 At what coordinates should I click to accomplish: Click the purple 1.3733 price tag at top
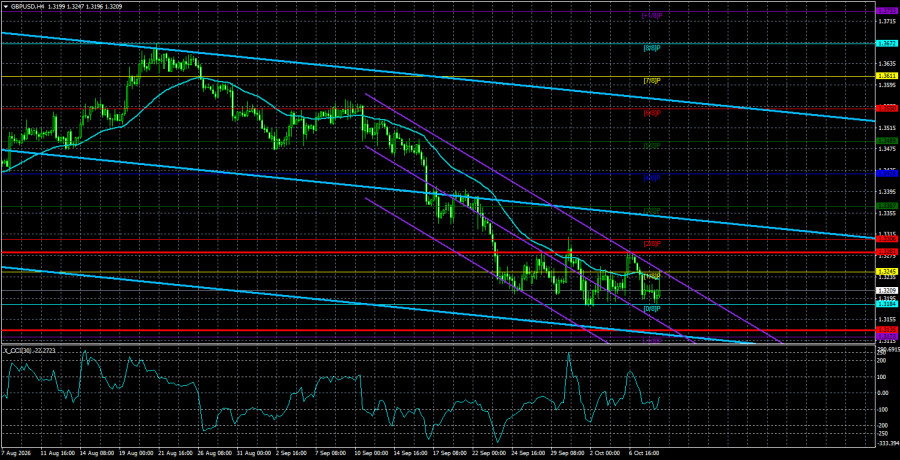coord(885,11)
